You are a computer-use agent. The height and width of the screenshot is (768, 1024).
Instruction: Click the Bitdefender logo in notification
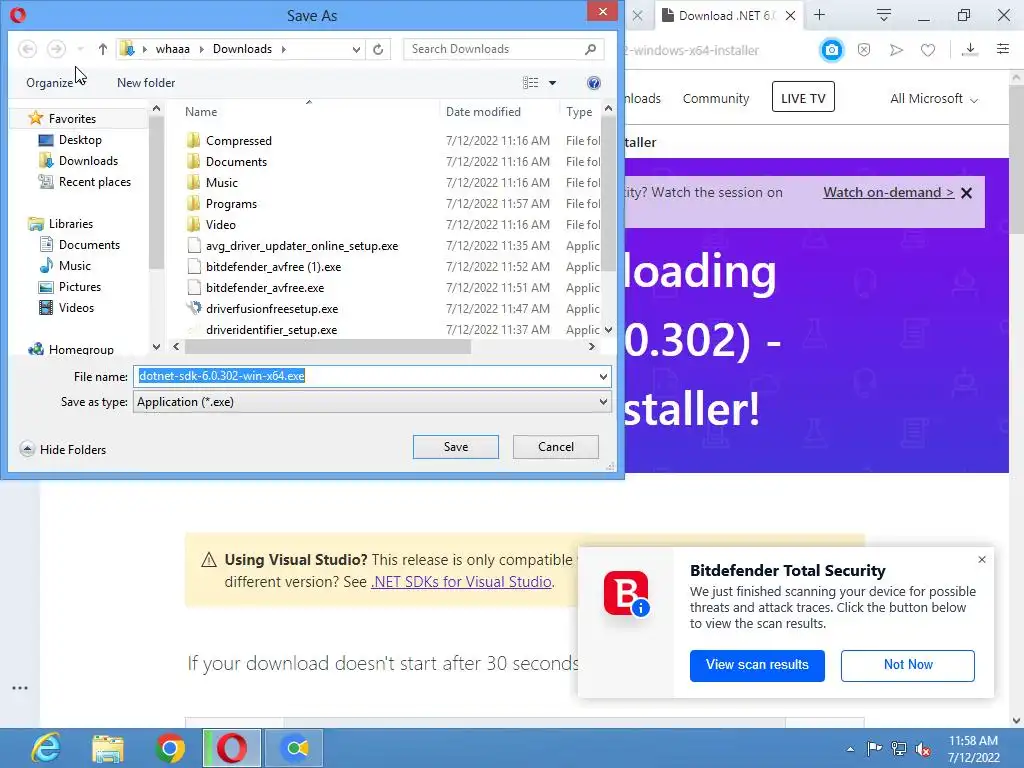point(626,594)
